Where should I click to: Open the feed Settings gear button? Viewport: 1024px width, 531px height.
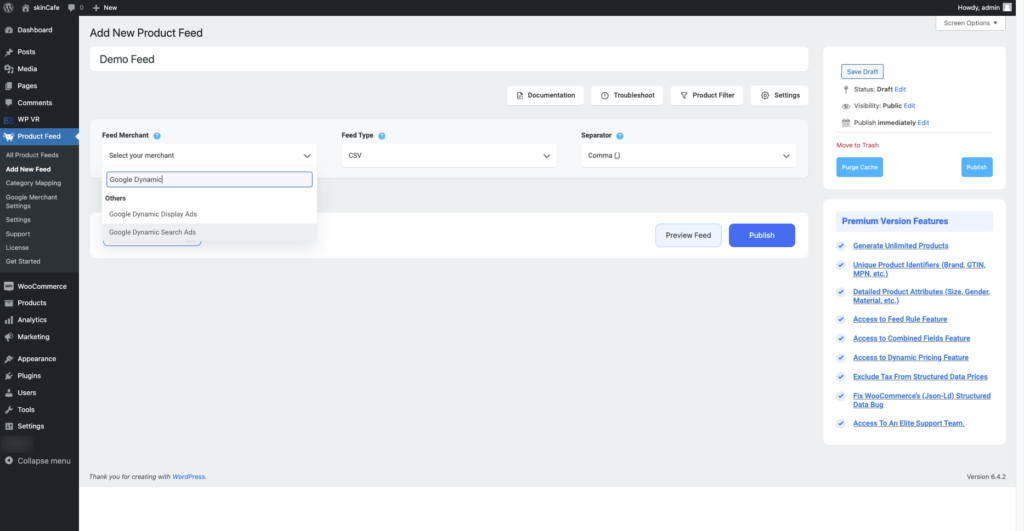tap(780, 95)
